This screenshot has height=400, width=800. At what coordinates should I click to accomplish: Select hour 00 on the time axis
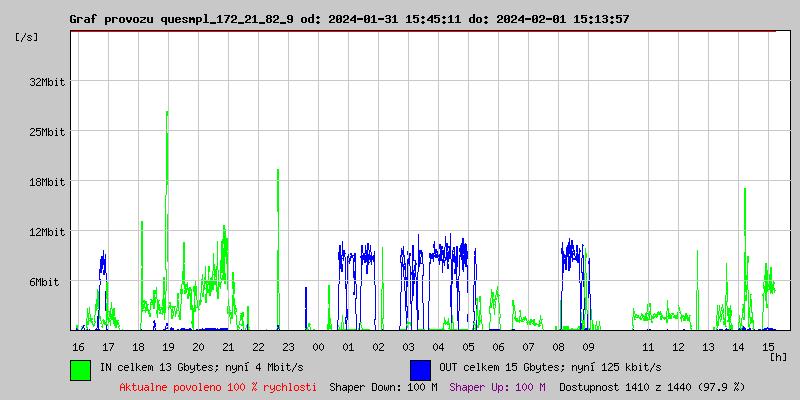318,346
